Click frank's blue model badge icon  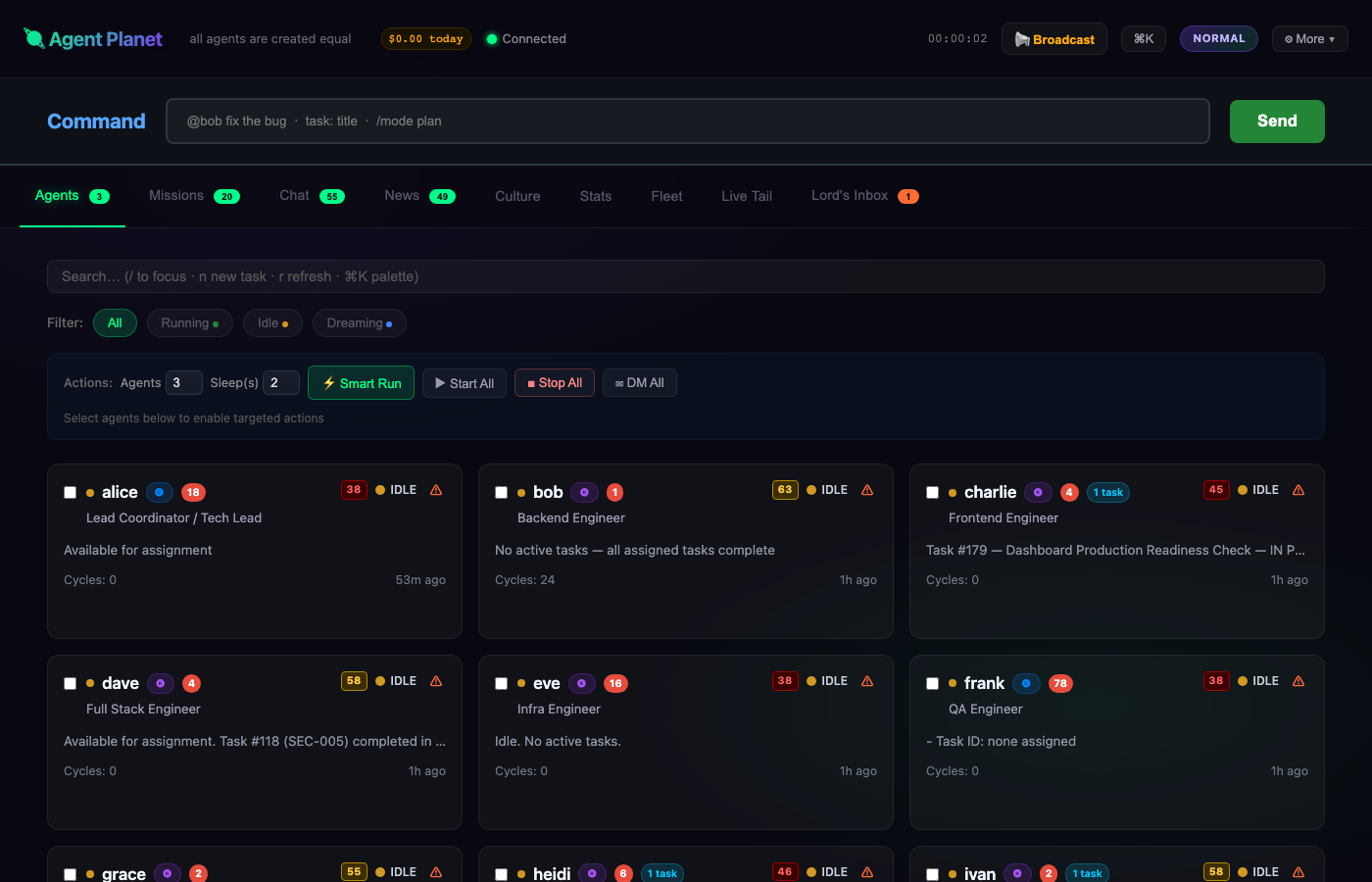click(1026, 683)
